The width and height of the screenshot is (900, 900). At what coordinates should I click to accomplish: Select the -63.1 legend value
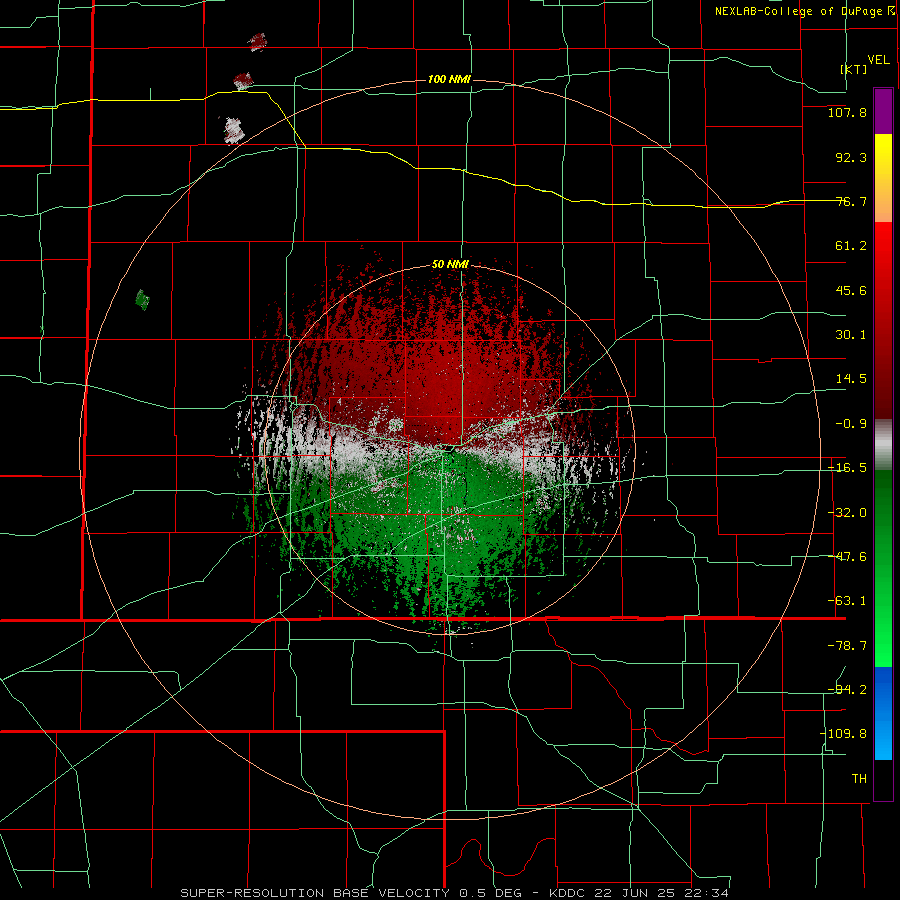[847, 601]
